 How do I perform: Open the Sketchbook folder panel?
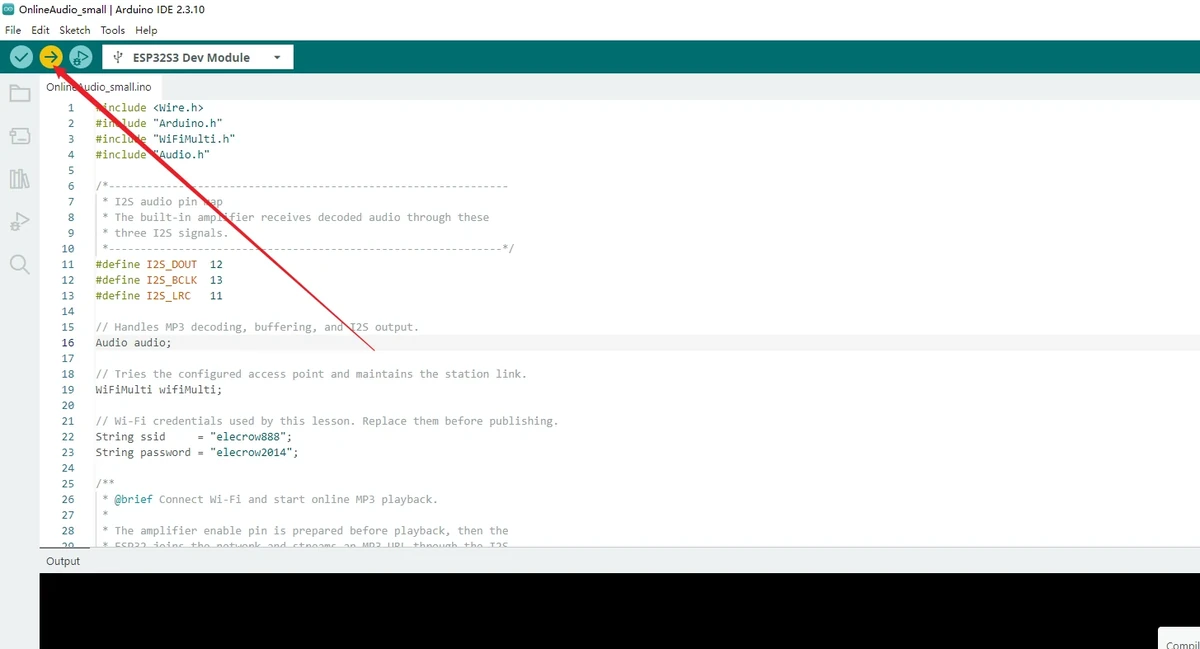point(19,94)
